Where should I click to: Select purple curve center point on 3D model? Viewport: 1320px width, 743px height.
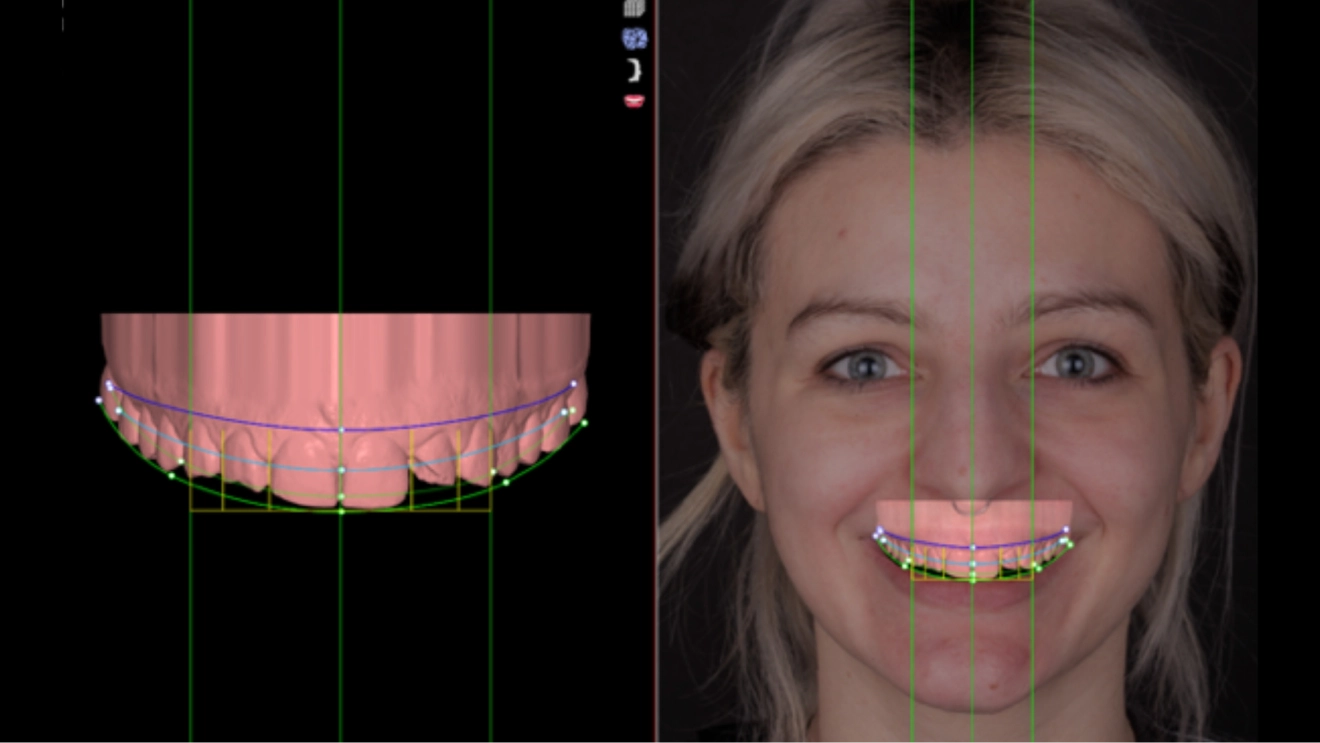point(341,430)
